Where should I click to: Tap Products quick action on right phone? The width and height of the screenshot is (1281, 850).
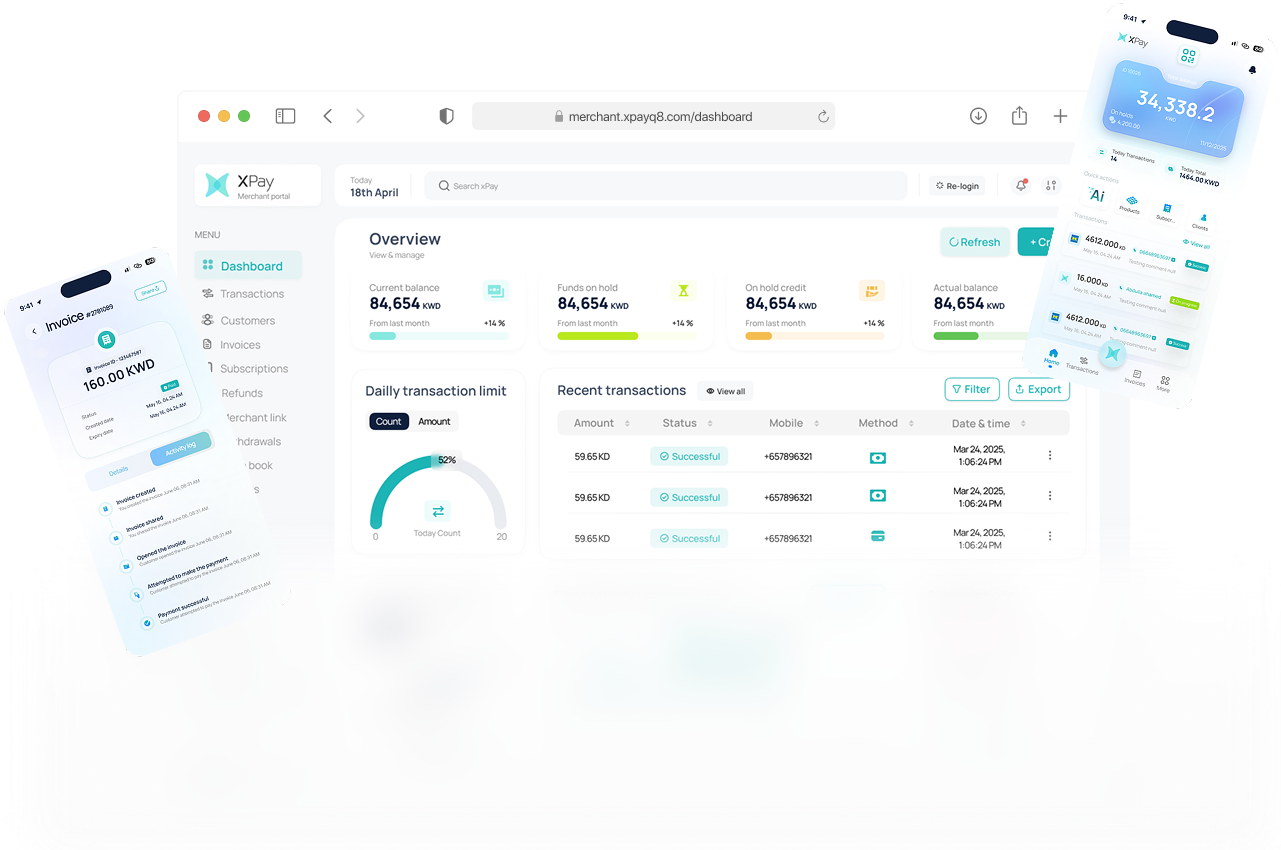pyautogui.click(x=1130, y=204)
